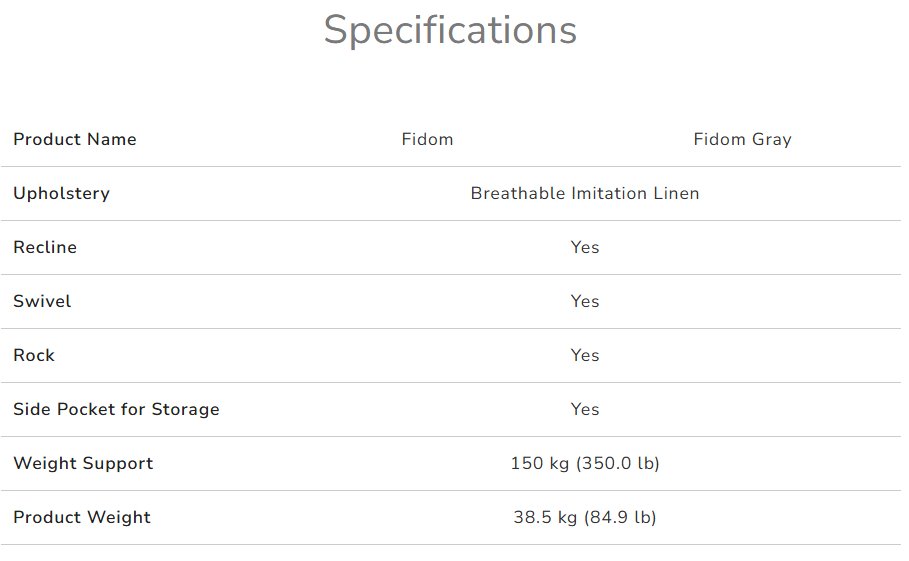
Task: Click the Upholstery row label
Action: pyautogui.click(x=61, y=194)
